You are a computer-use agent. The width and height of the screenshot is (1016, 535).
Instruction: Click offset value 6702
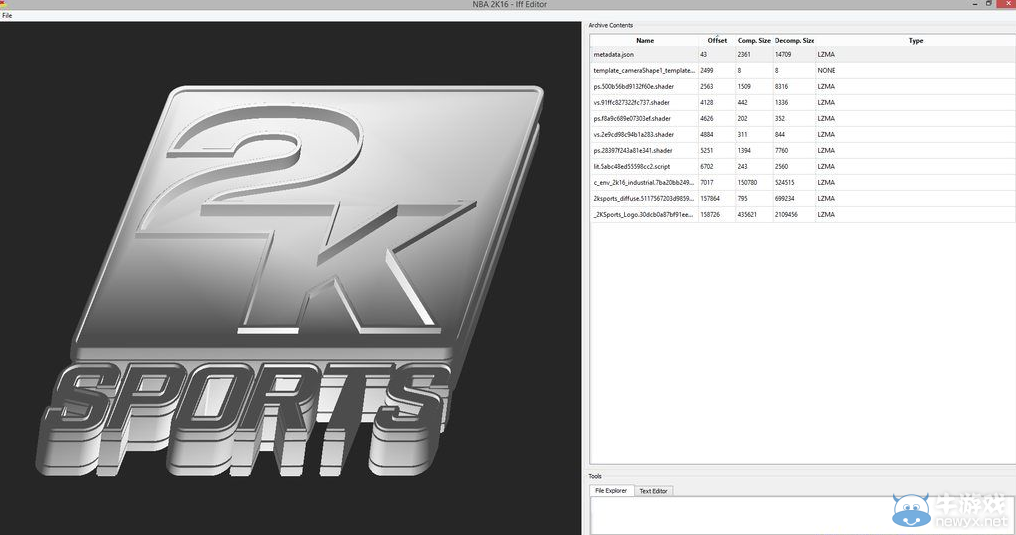click(707, 166)
